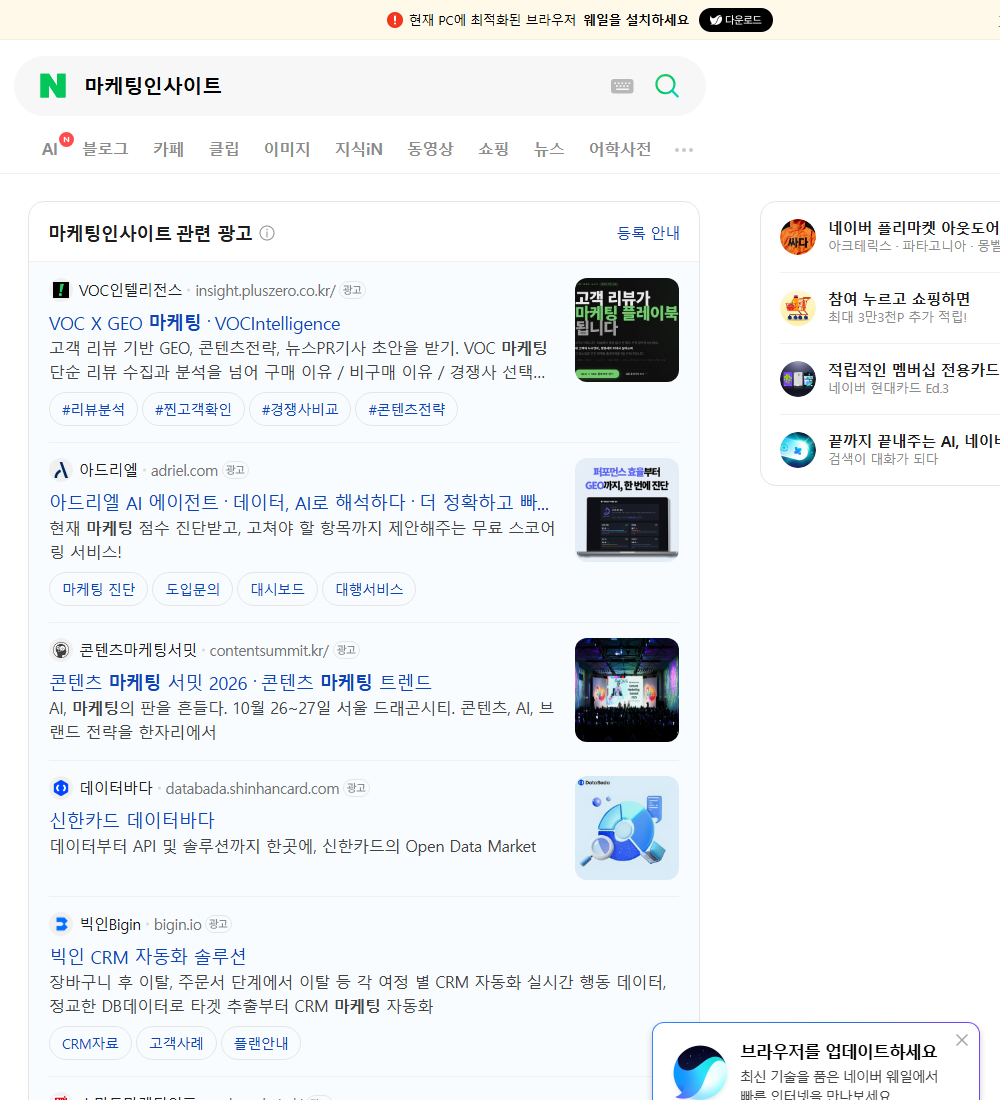Click the red warning icon in top banner
The width and height of the screenshot is (1000, 1100).
(394, 20)
